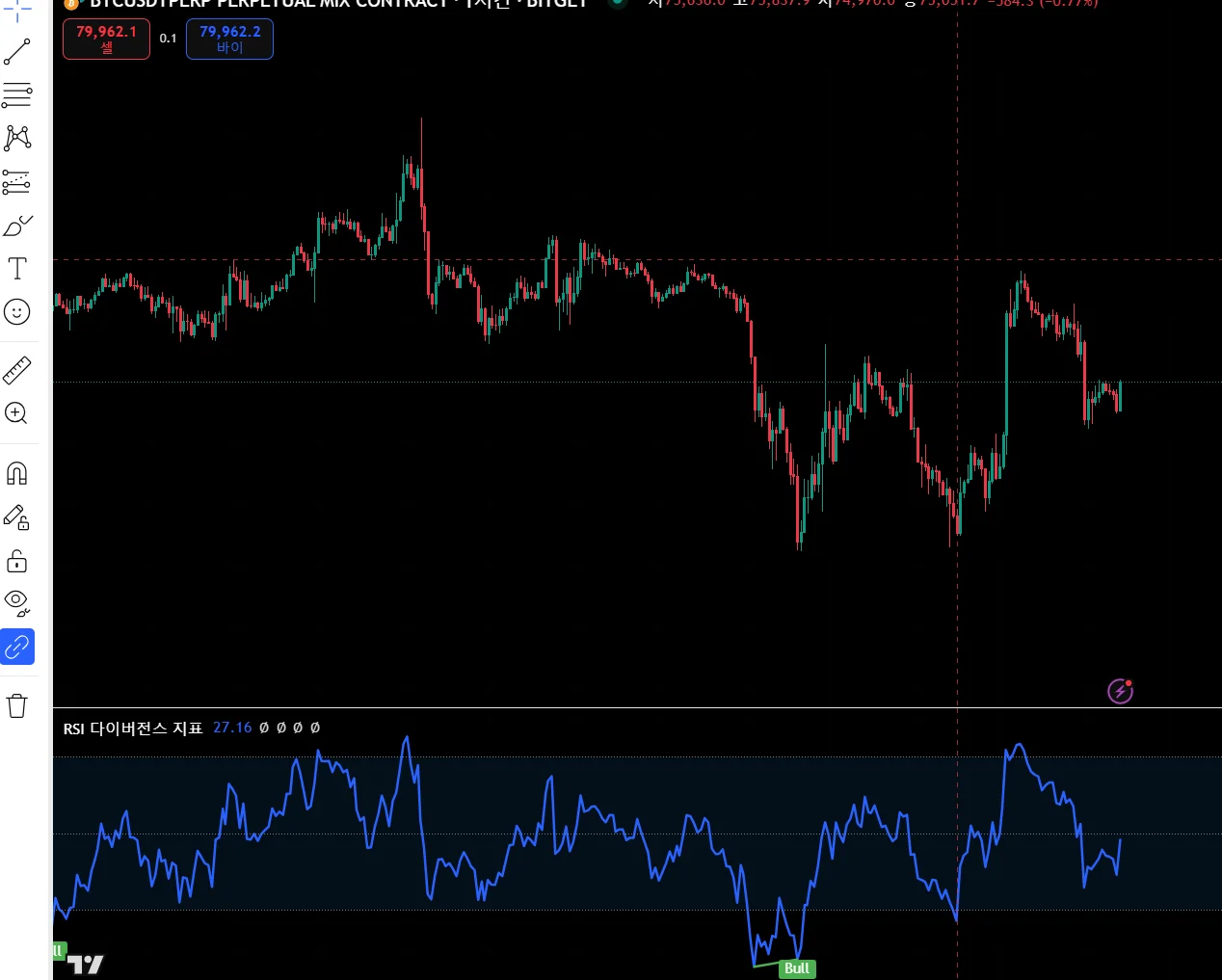Click the RSI value 27.16
Screen dimensions: 1222x980
coord(232,728)
